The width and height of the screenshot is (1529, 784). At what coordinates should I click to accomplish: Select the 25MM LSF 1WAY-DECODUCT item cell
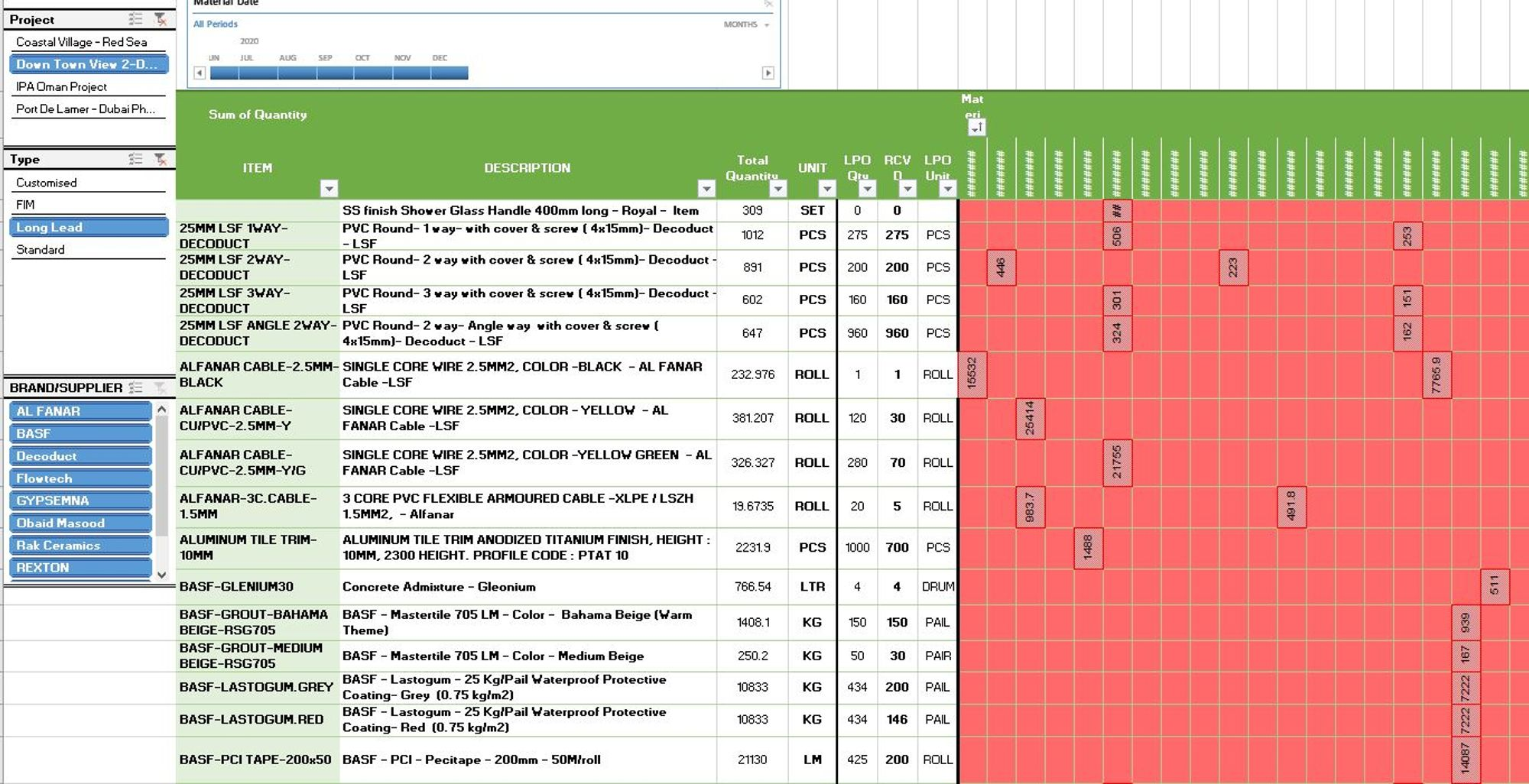click(258, 236)
